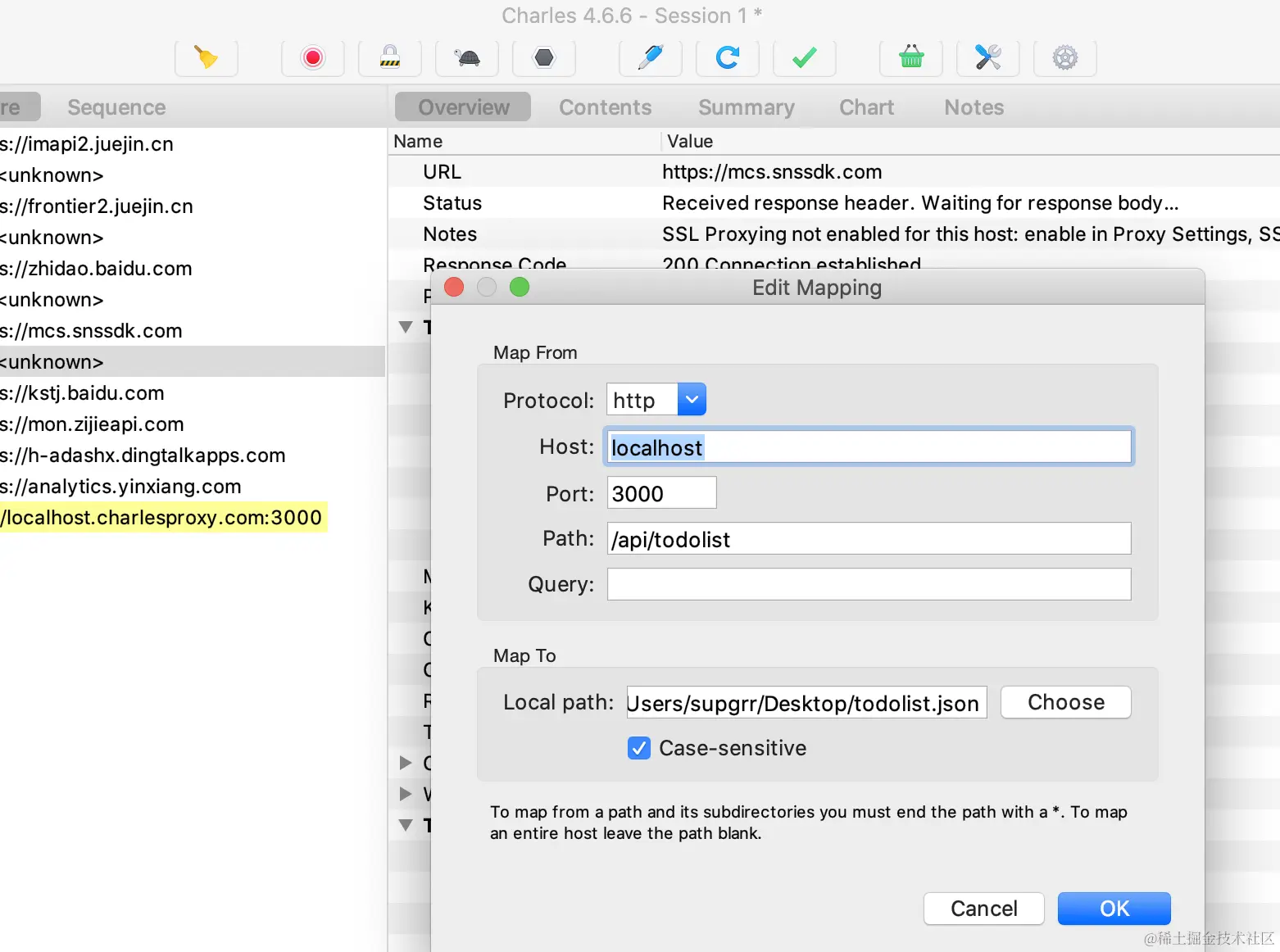Expand the collapsed tree node beside letter C
1280x952 pixels.
[406, 763]
